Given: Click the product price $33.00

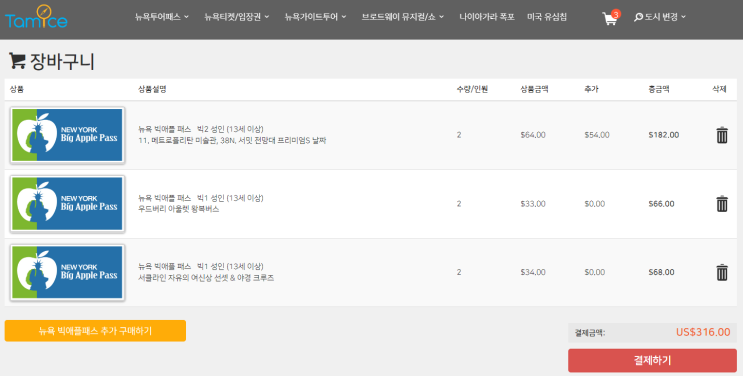Looking at the screenshot, I should click(533, 204).
